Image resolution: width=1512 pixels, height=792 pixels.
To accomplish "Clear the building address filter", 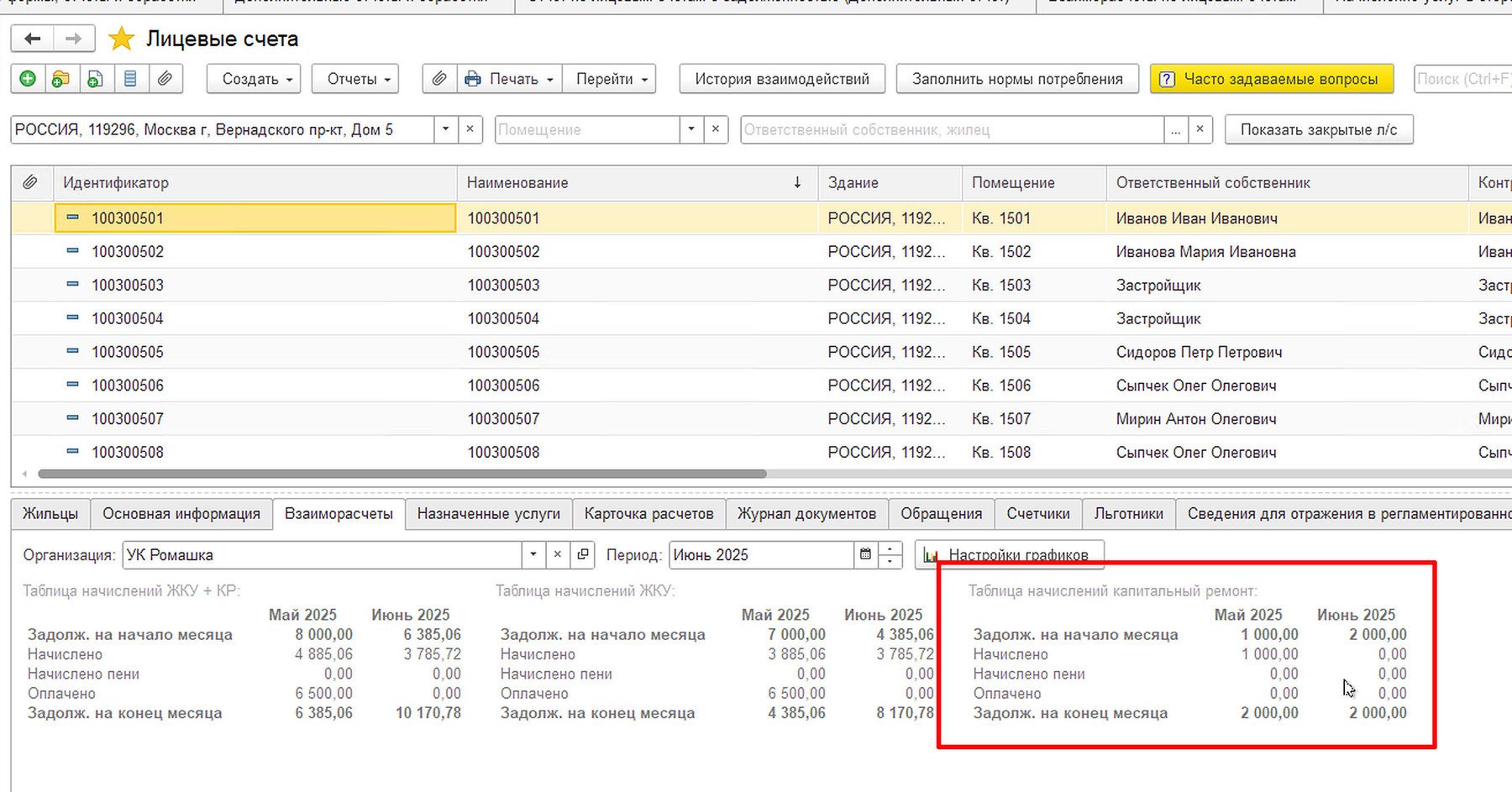I will pos(470,129).
